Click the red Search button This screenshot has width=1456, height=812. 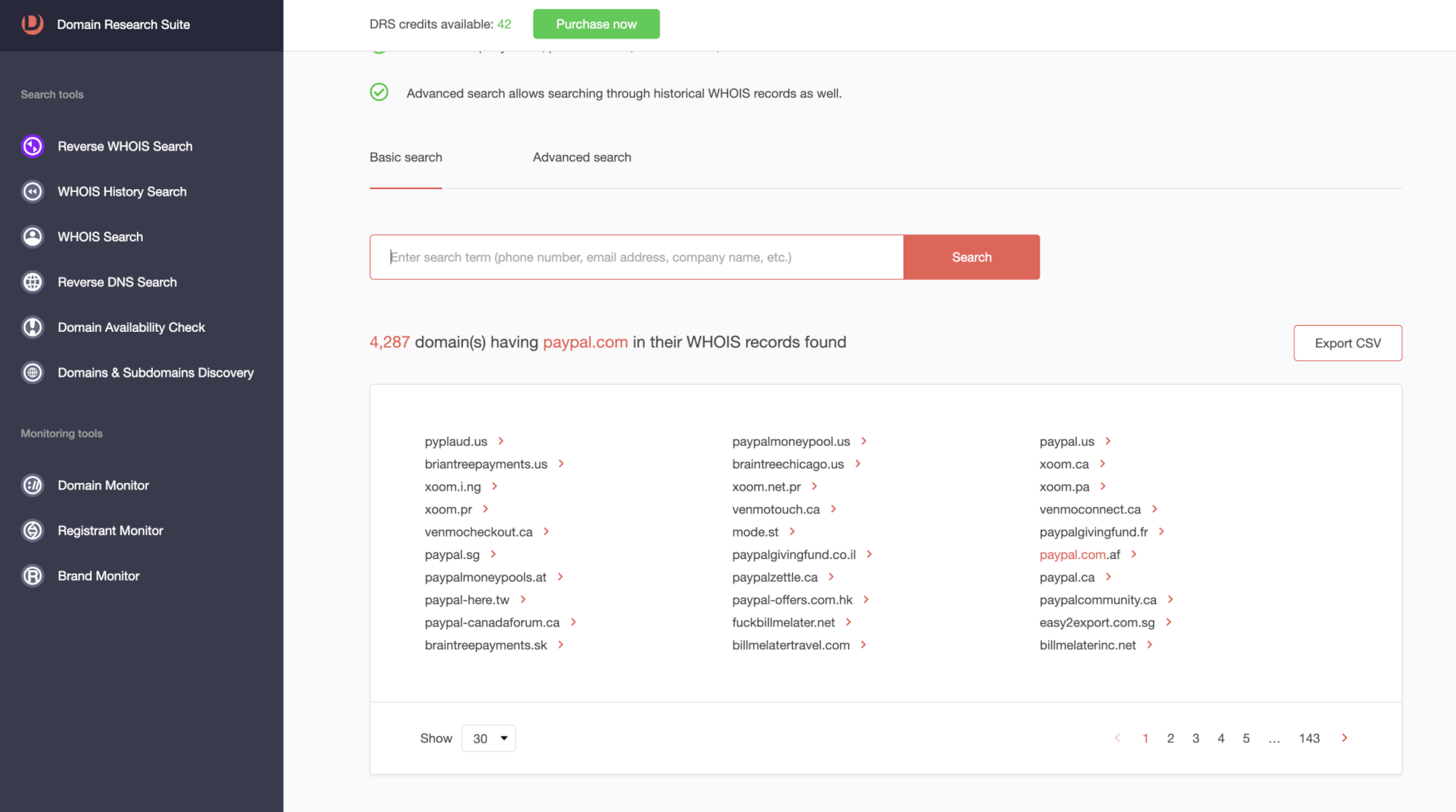[x=971, y=257]
